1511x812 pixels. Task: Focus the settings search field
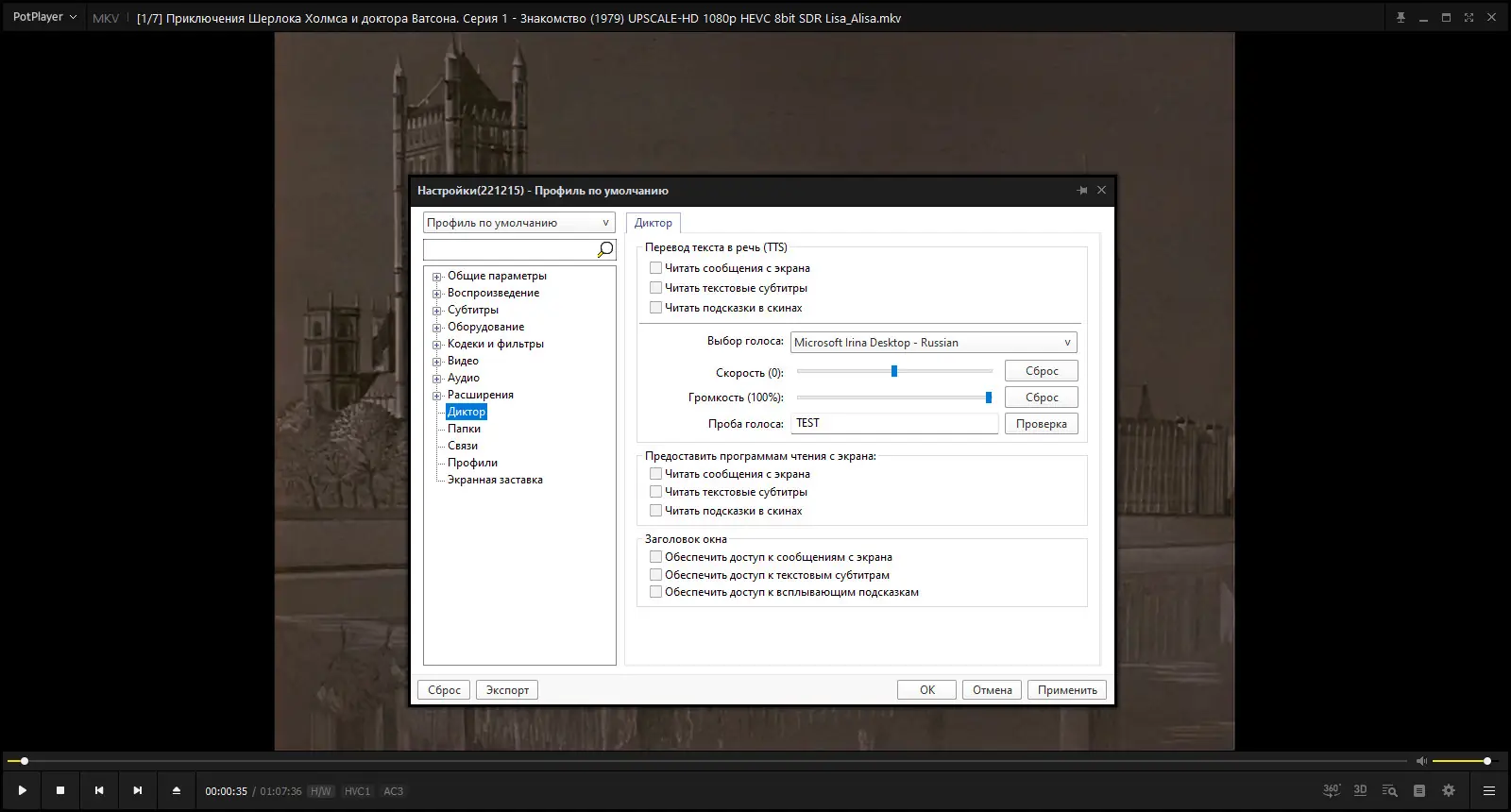point(510,249)
